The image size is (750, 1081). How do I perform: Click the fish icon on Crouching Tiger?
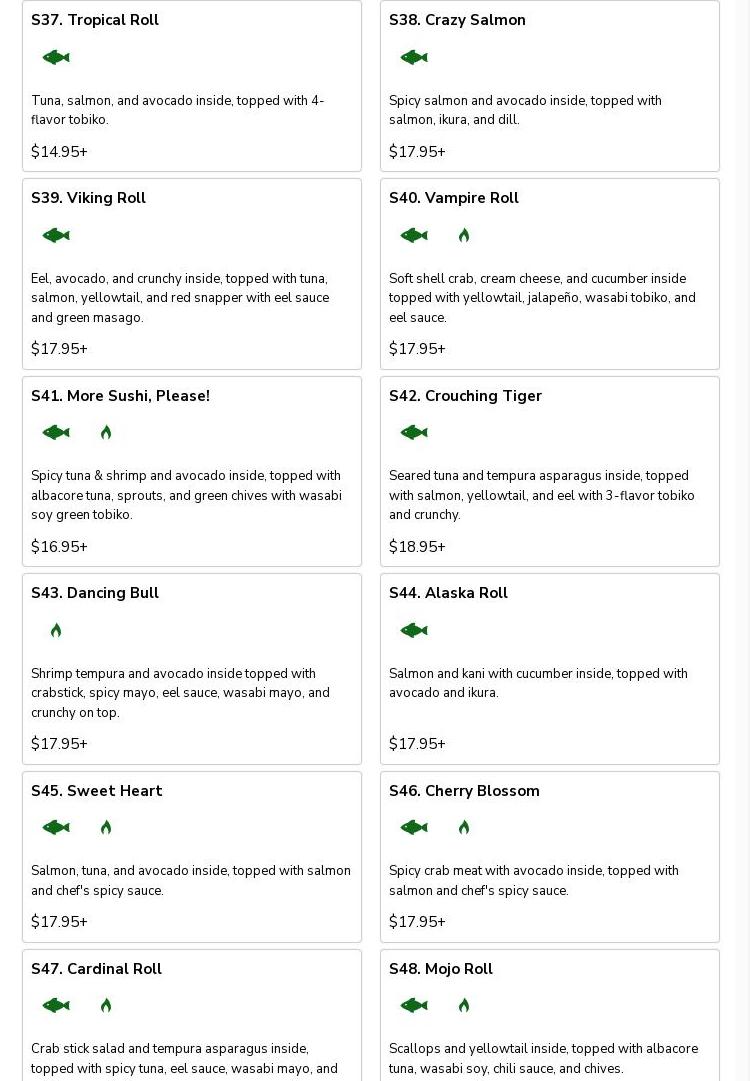click(414, 433)
